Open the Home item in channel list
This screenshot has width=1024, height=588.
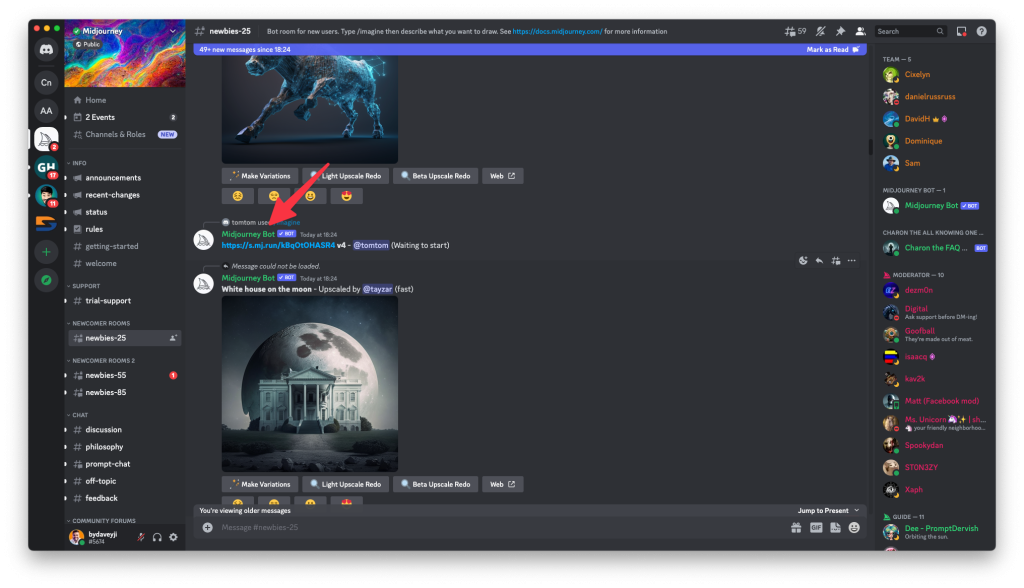124,100
